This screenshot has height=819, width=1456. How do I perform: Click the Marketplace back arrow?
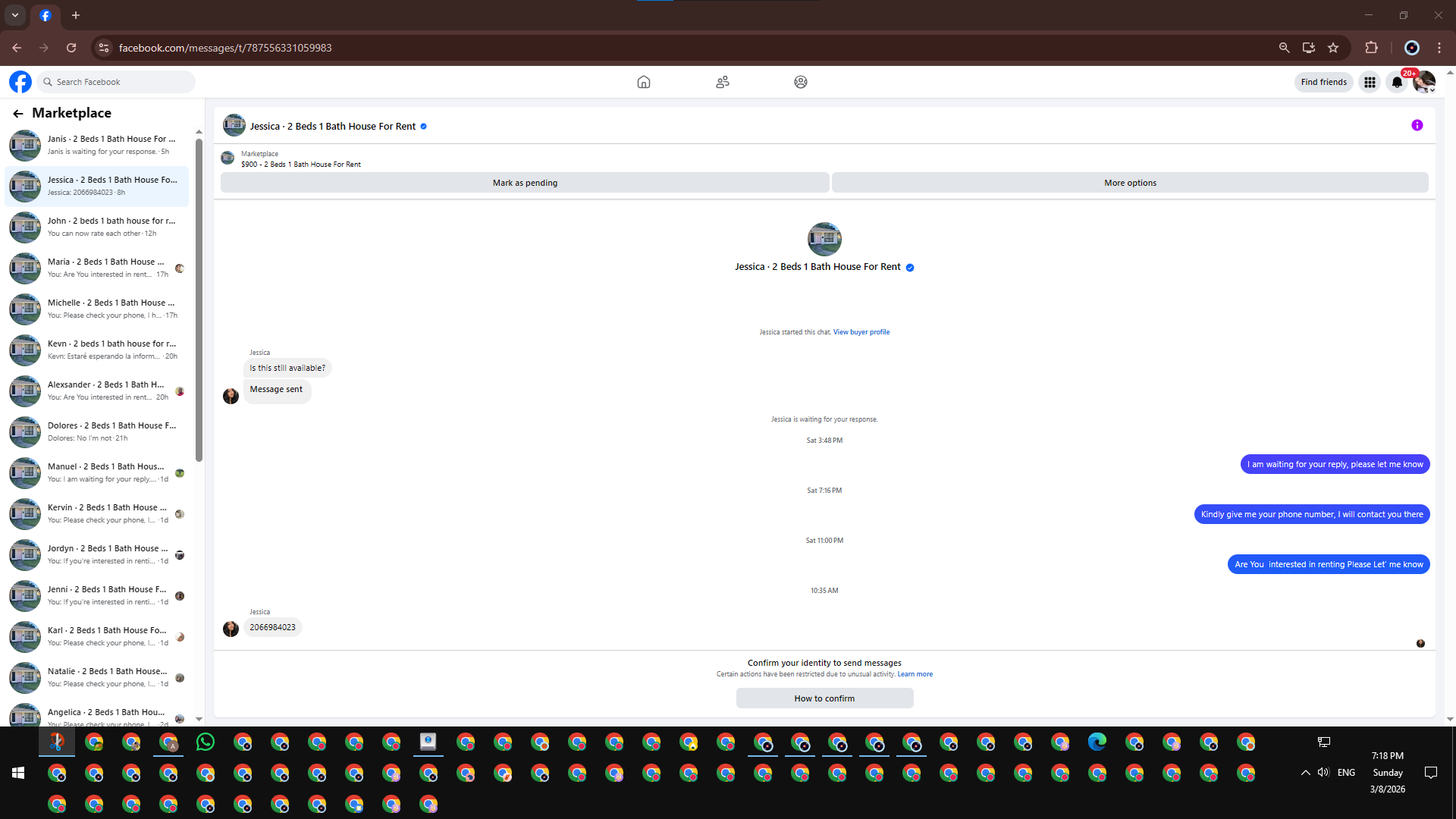point(18,114)
